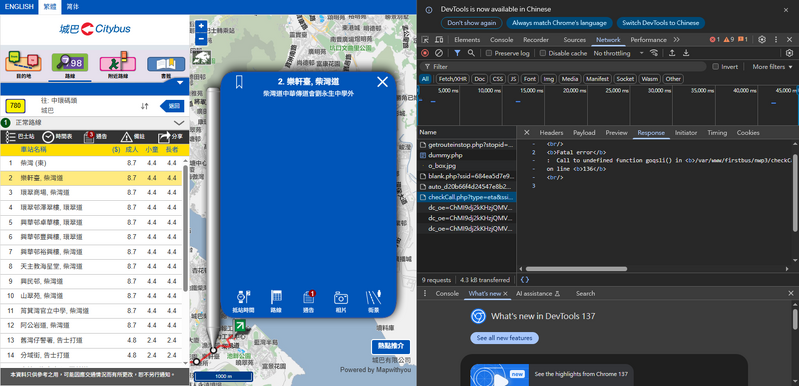Select stop 3 環翠商場, 柴灣道
This screenshot has height=386, width=799.
(x=91, y=193)
